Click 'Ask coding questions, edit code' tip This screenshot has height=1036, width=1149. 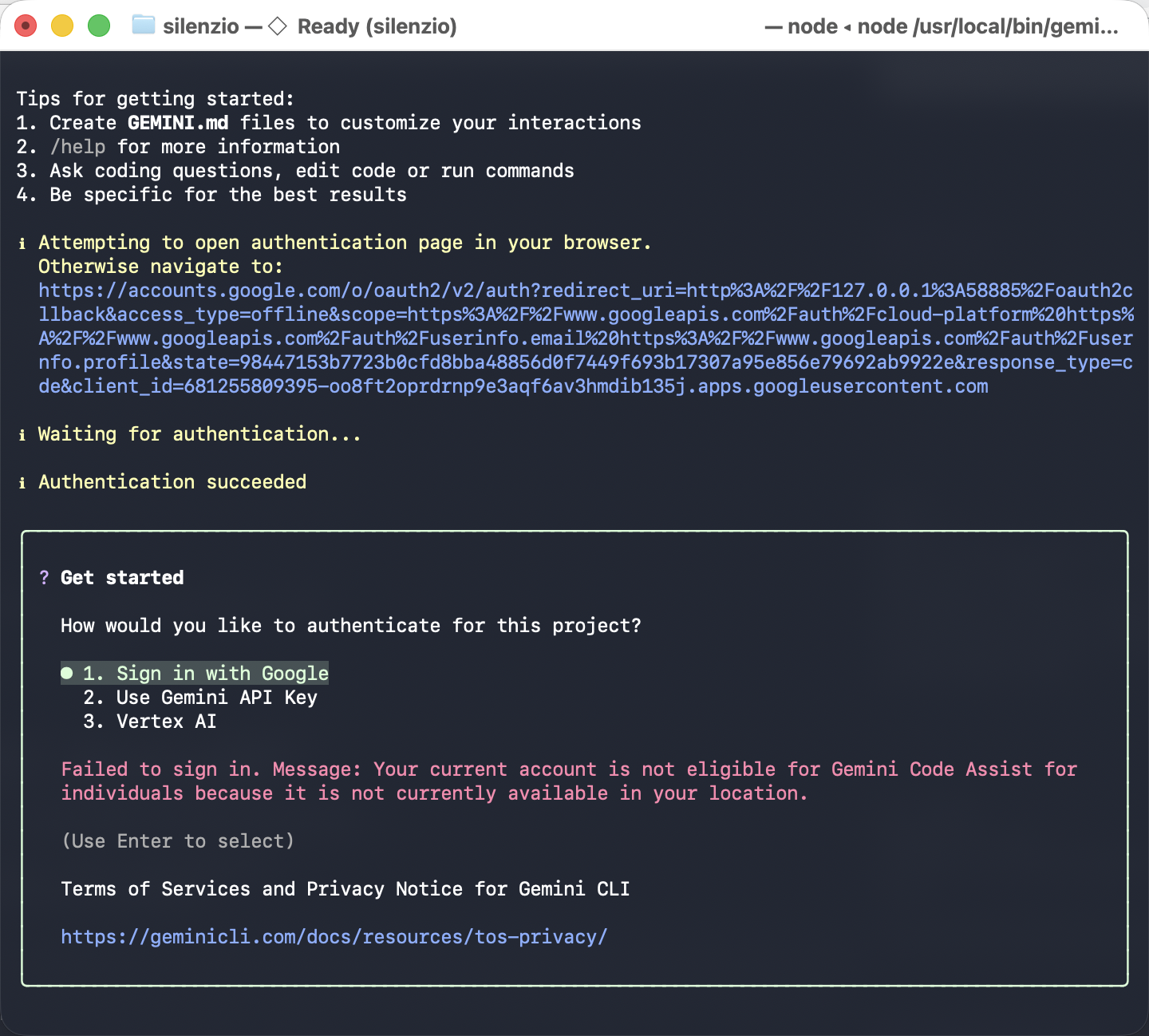[x=295, y=171]
